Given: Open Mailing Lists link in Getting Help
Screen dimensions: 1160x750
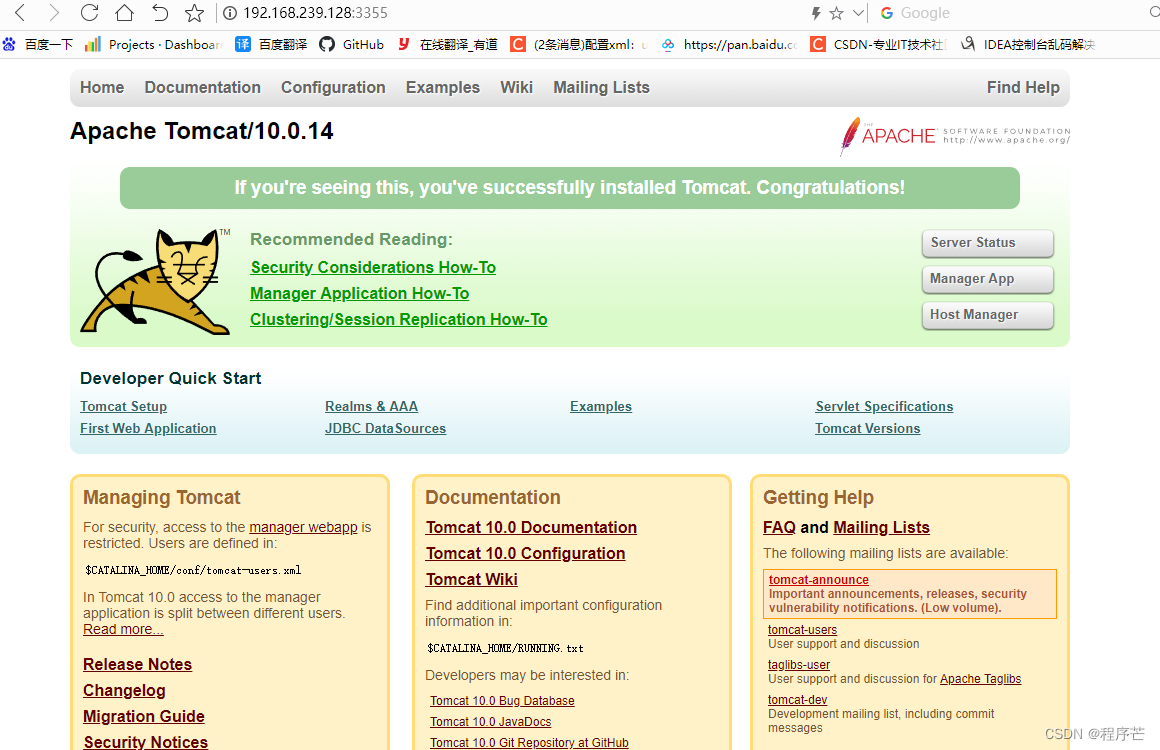Looking at the screenshot, I should point(881,527).
